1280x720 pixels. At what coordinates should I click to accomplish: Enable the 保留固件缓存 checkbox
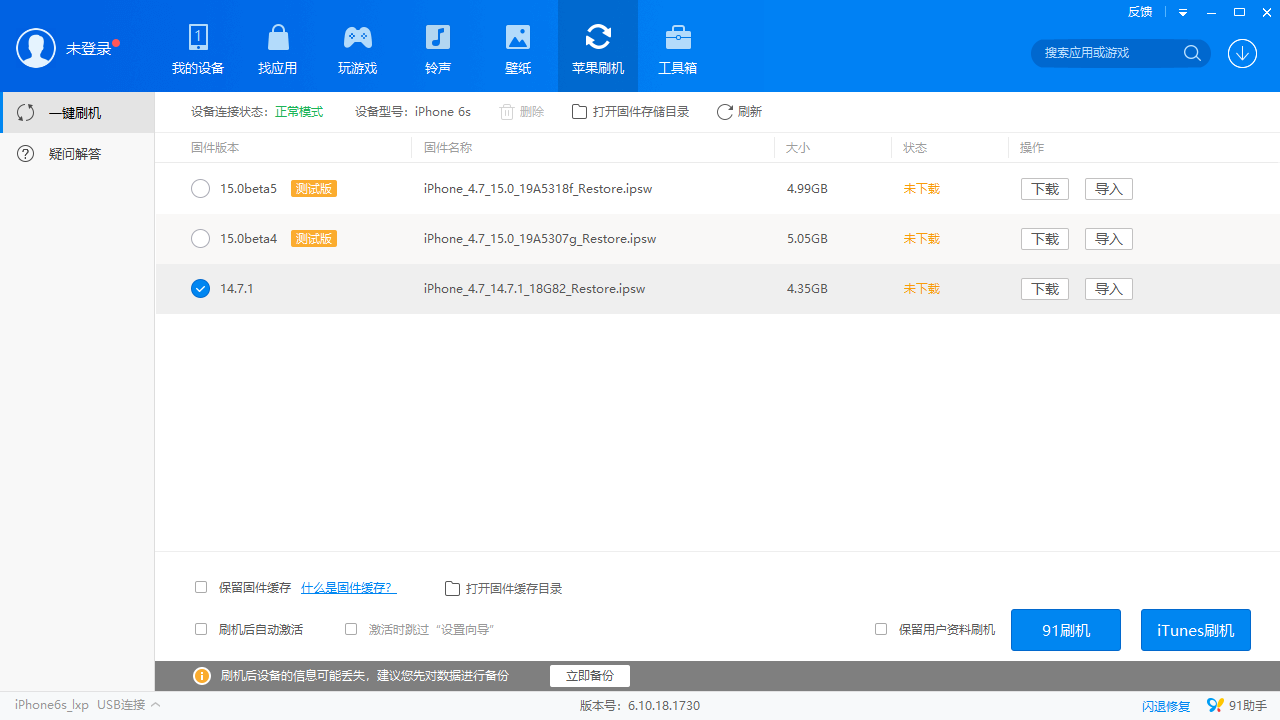201,588
